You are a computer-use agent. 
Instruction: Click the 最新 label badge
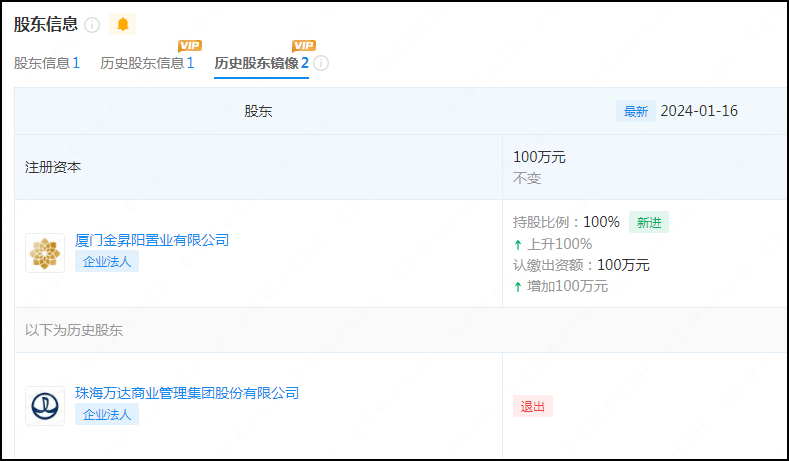(x=636, y=111)
